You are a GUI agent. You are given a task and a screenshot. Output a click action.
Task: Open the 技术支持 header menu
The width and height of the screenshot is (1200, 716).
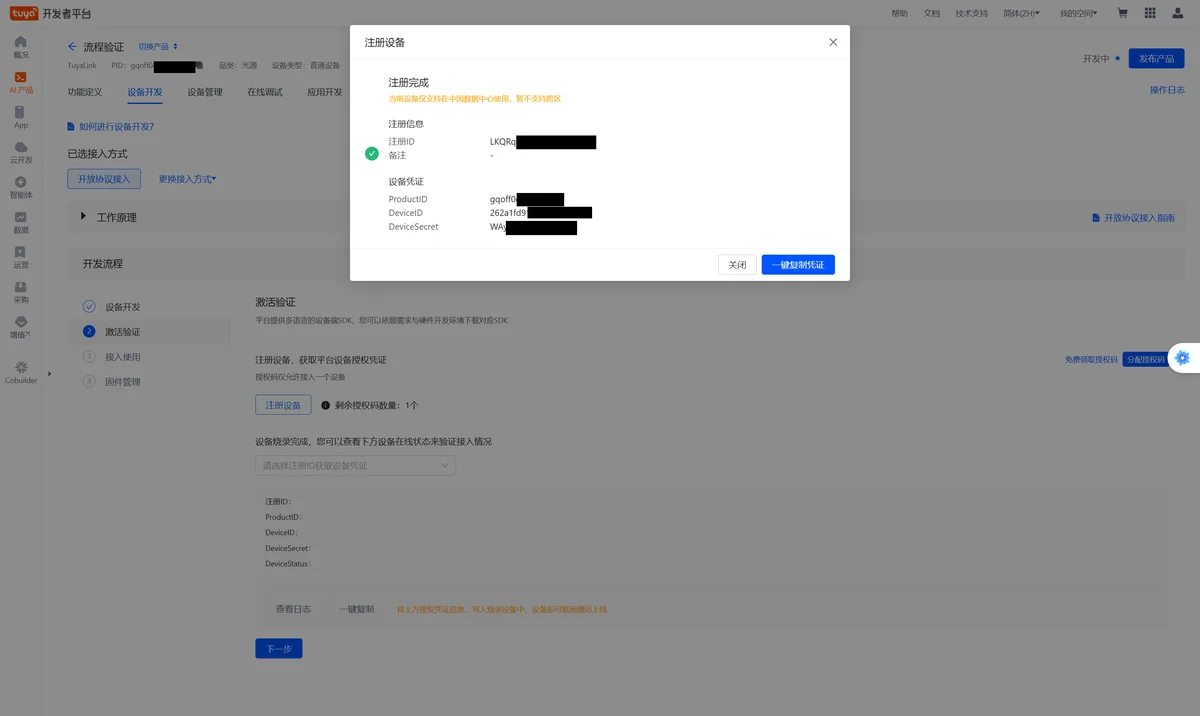[x=971, y=13]
